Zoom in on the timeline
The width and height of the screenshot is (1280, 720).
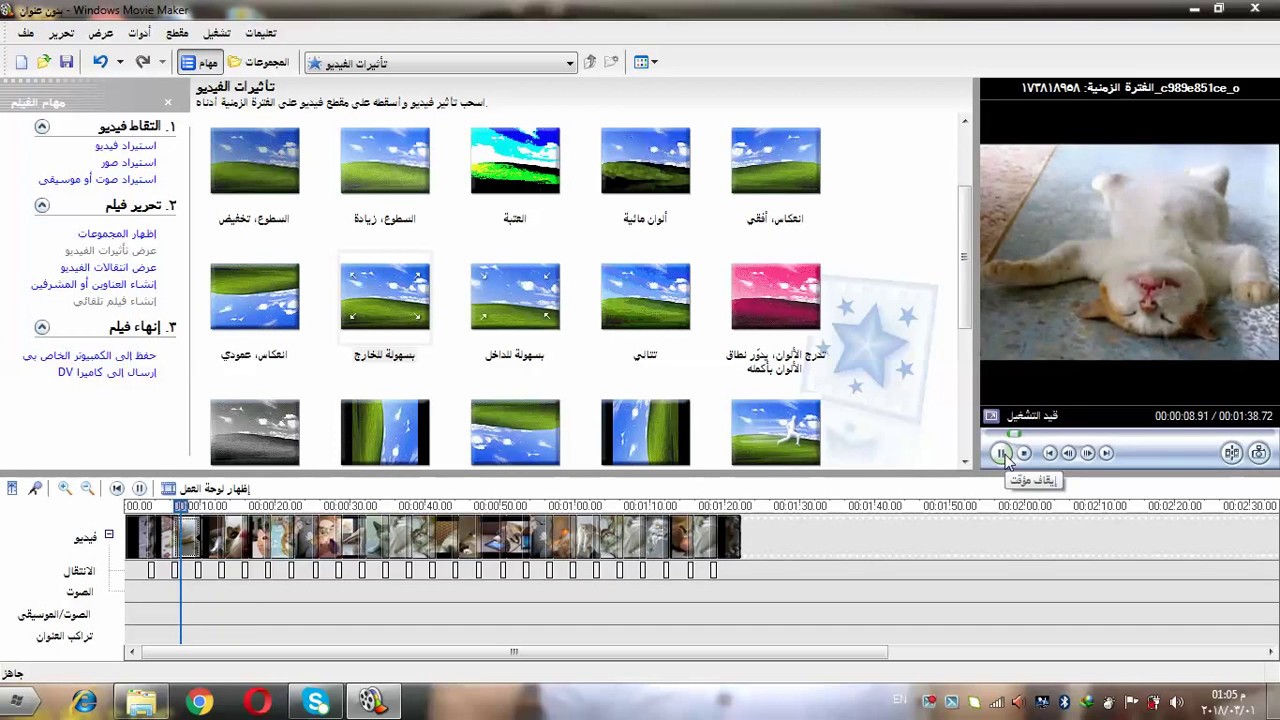(65, 488)
